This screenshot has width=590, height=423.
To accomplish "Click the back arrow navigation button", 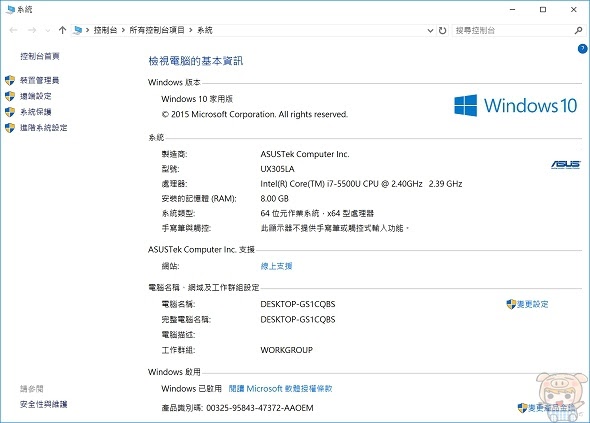I will (x=14, y=30).
